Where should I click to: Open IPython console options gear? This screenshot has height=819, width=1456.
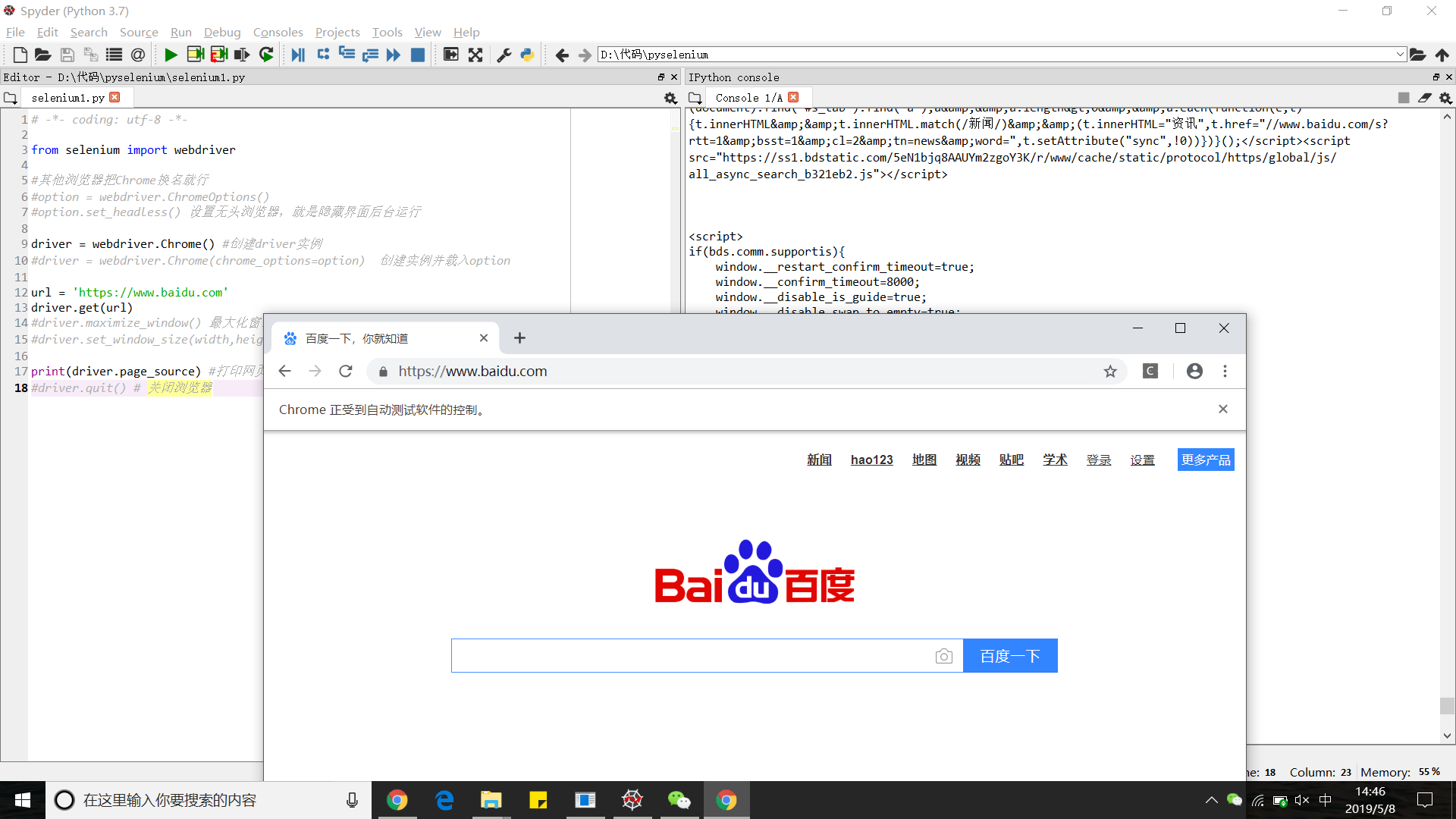pyautogui.click(x=1445, y=98)
